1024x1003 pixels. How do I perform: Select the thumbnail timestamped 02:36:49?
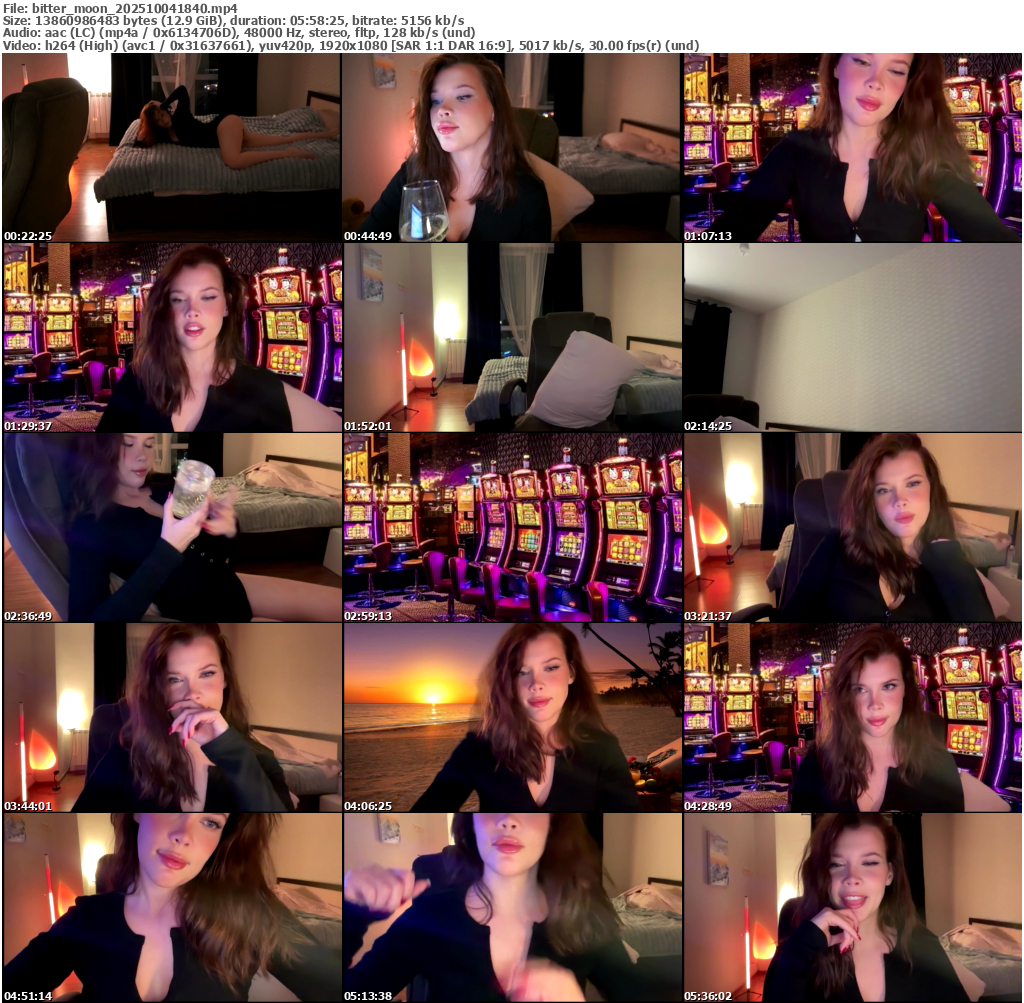pyautogui.click(x=172, y=528)
